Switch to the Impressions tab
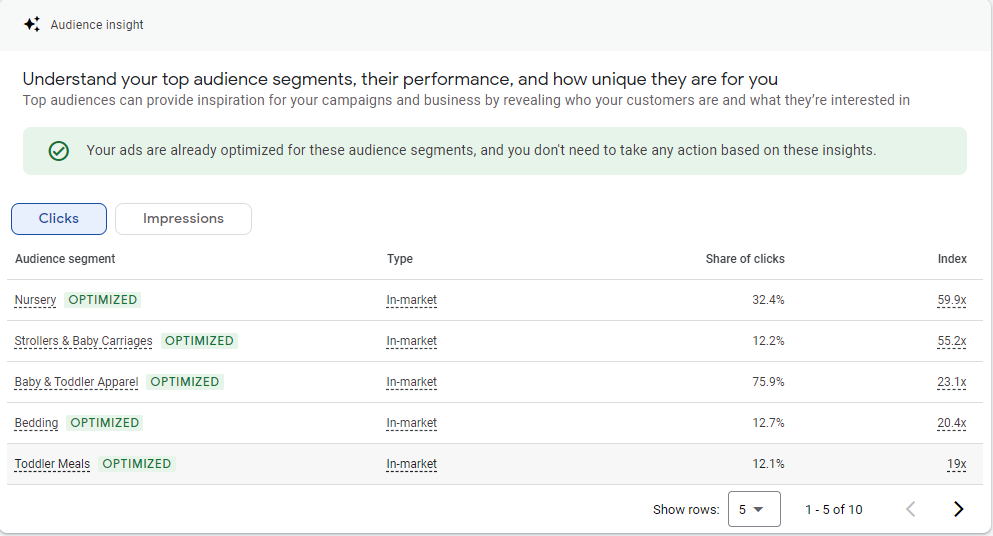 [x=183, y=219]
